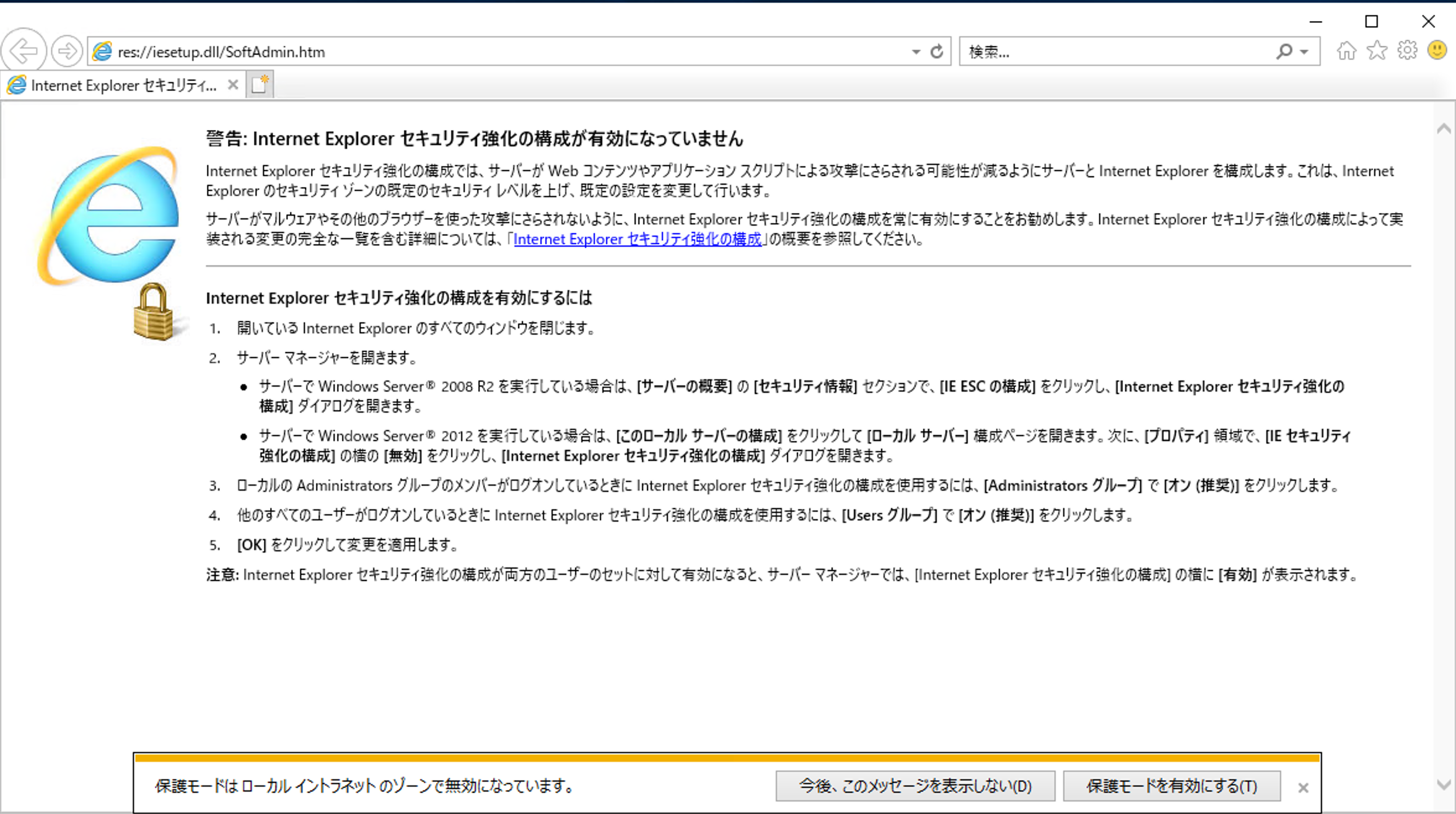Click the scrollbar down arrow

1444,785
